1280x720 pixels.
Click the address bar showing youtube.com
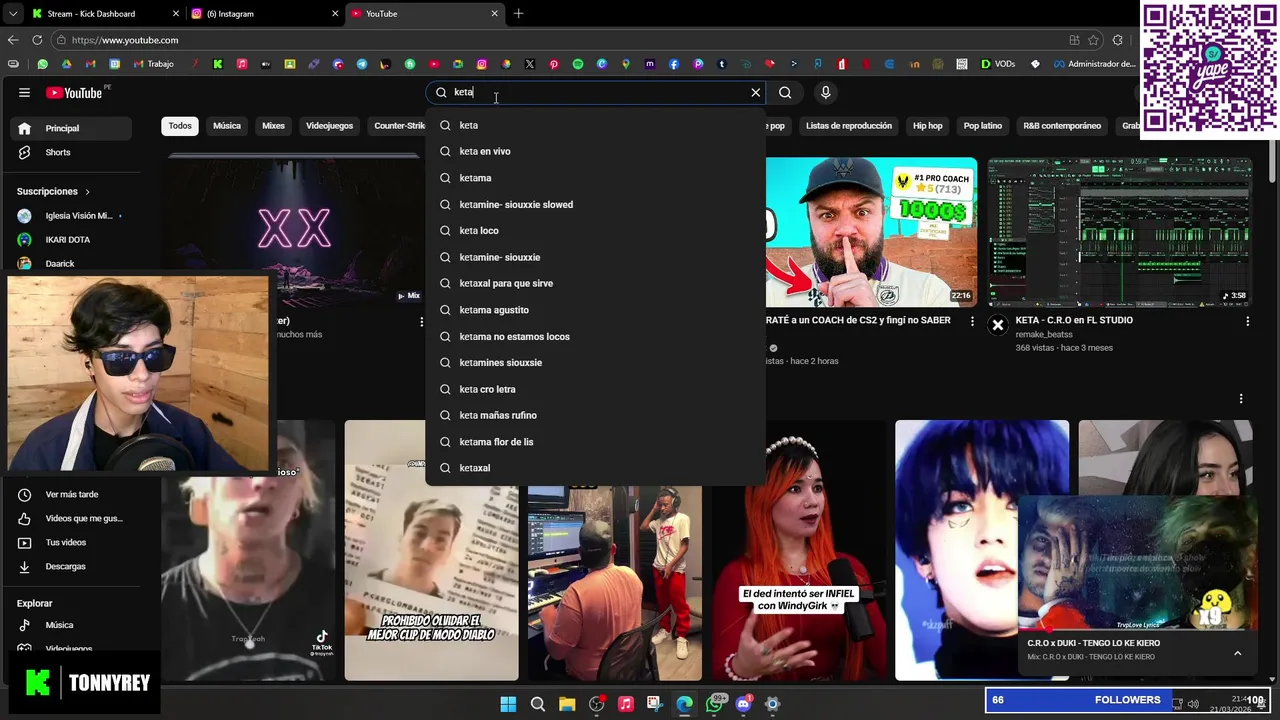(x=560, y=40)
